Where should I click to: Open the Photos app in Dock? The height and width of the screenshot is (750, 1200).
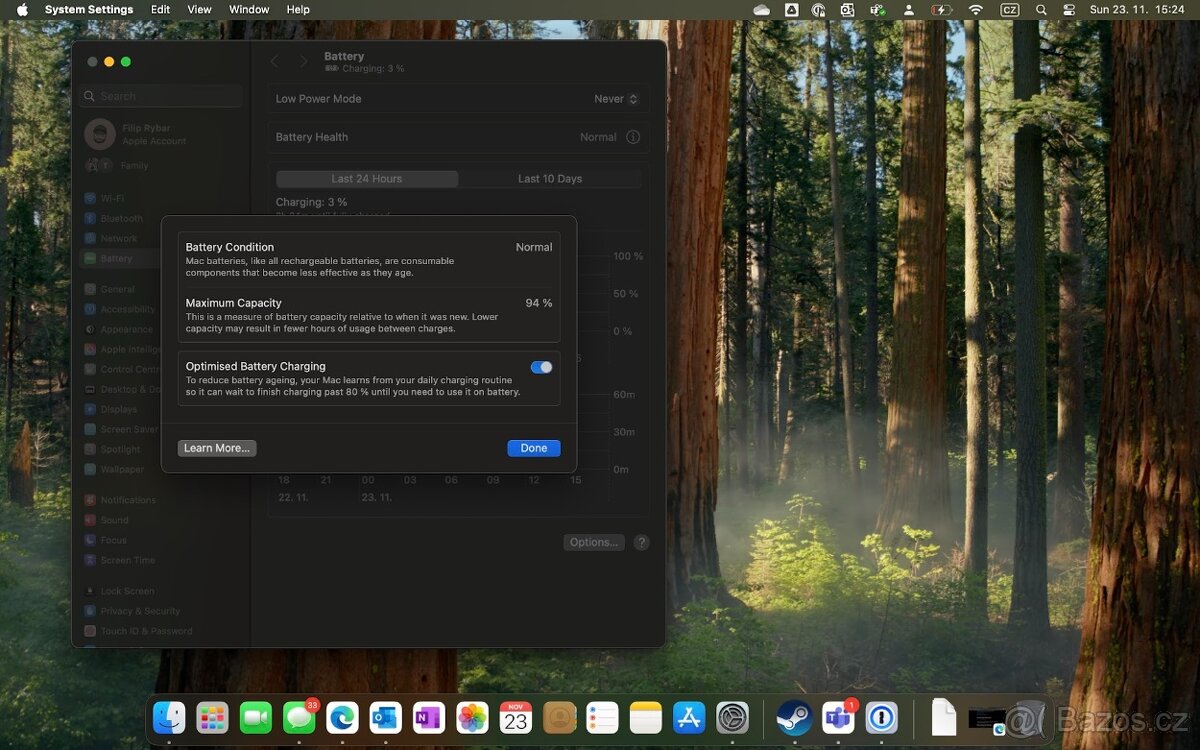[472, 717]
